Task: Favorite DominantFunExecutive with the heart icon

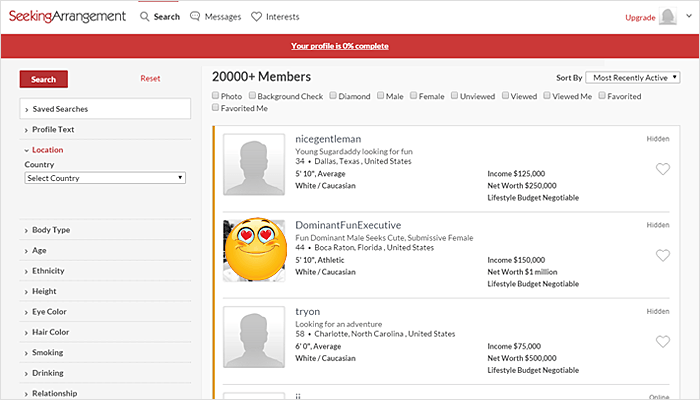Action: click(x=663, y=255)
